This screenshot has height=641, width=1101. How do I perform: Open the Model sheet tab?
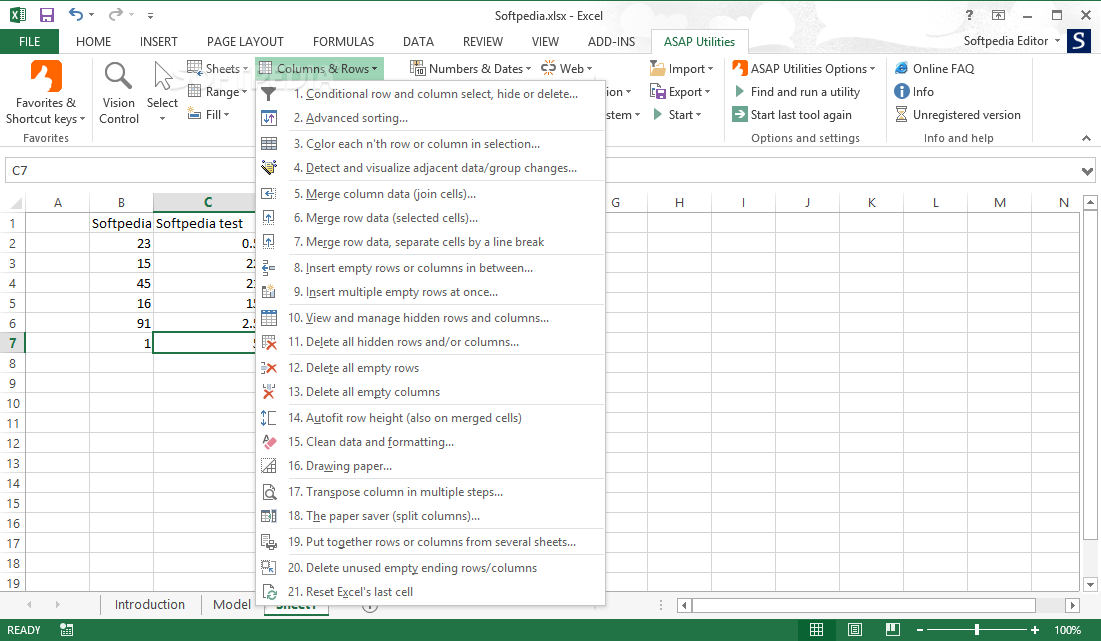(232, 604)
